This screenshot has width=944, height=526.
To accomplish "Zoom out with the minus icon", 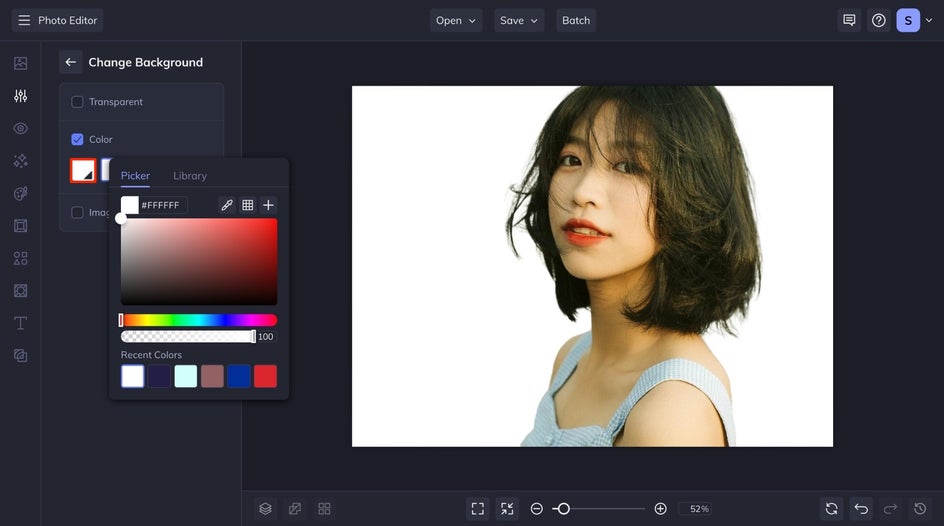I will click(x=536, y=509).
